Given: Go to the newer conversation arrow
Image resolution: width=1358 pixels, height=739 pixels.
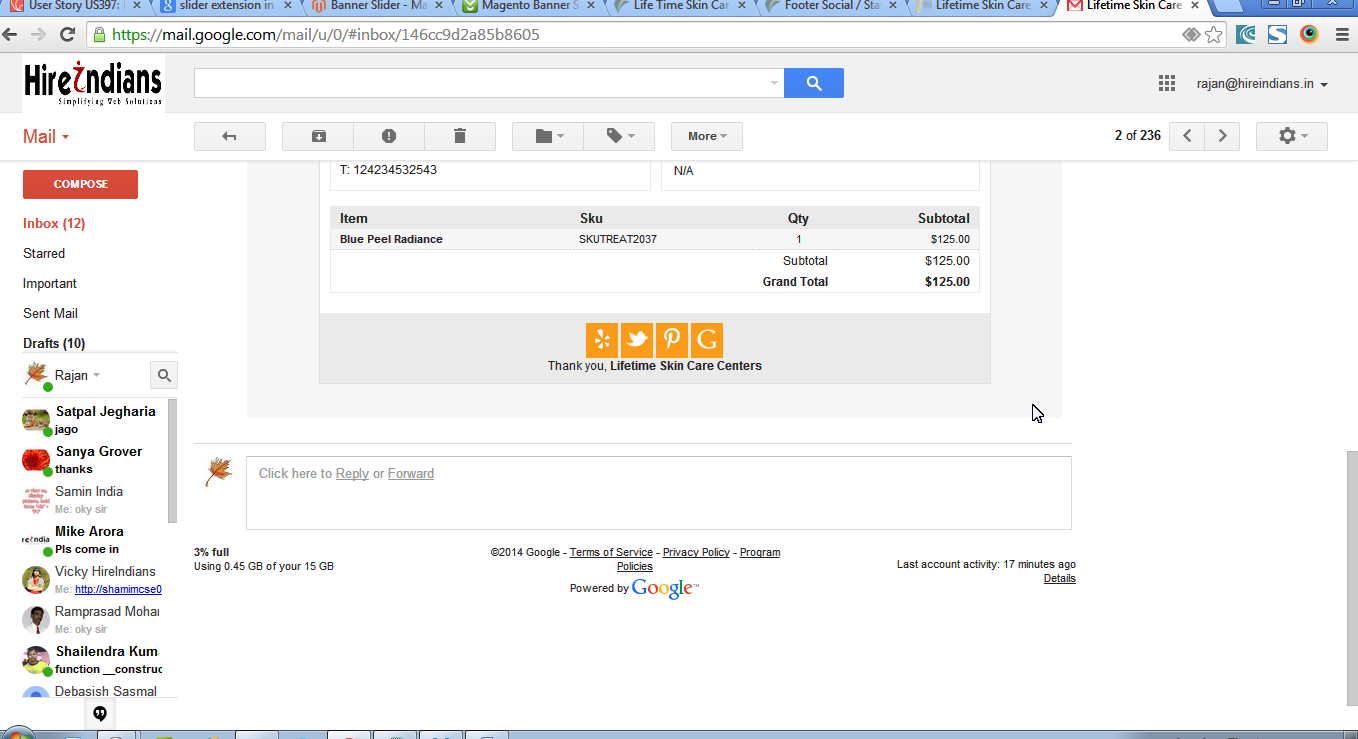Looking at the screenshot, I should tap(1187, 136).
